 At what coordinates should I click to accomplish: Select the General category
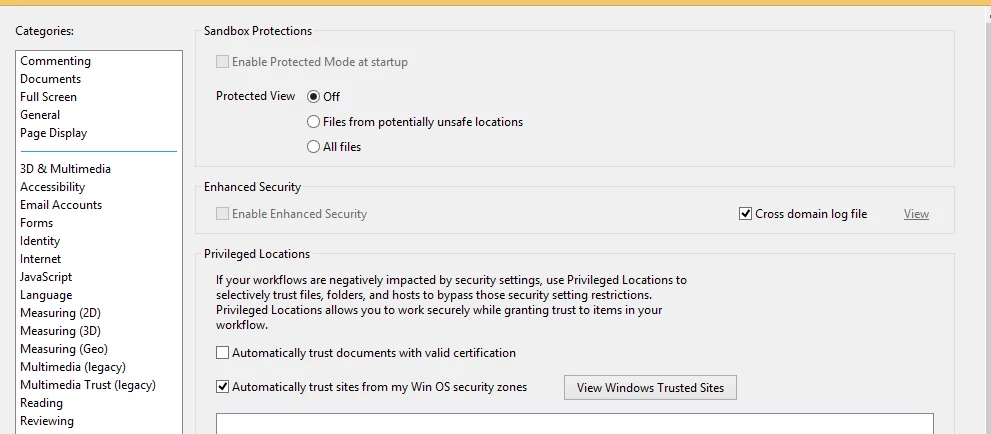pyautogui.click(x=40, y=115)
